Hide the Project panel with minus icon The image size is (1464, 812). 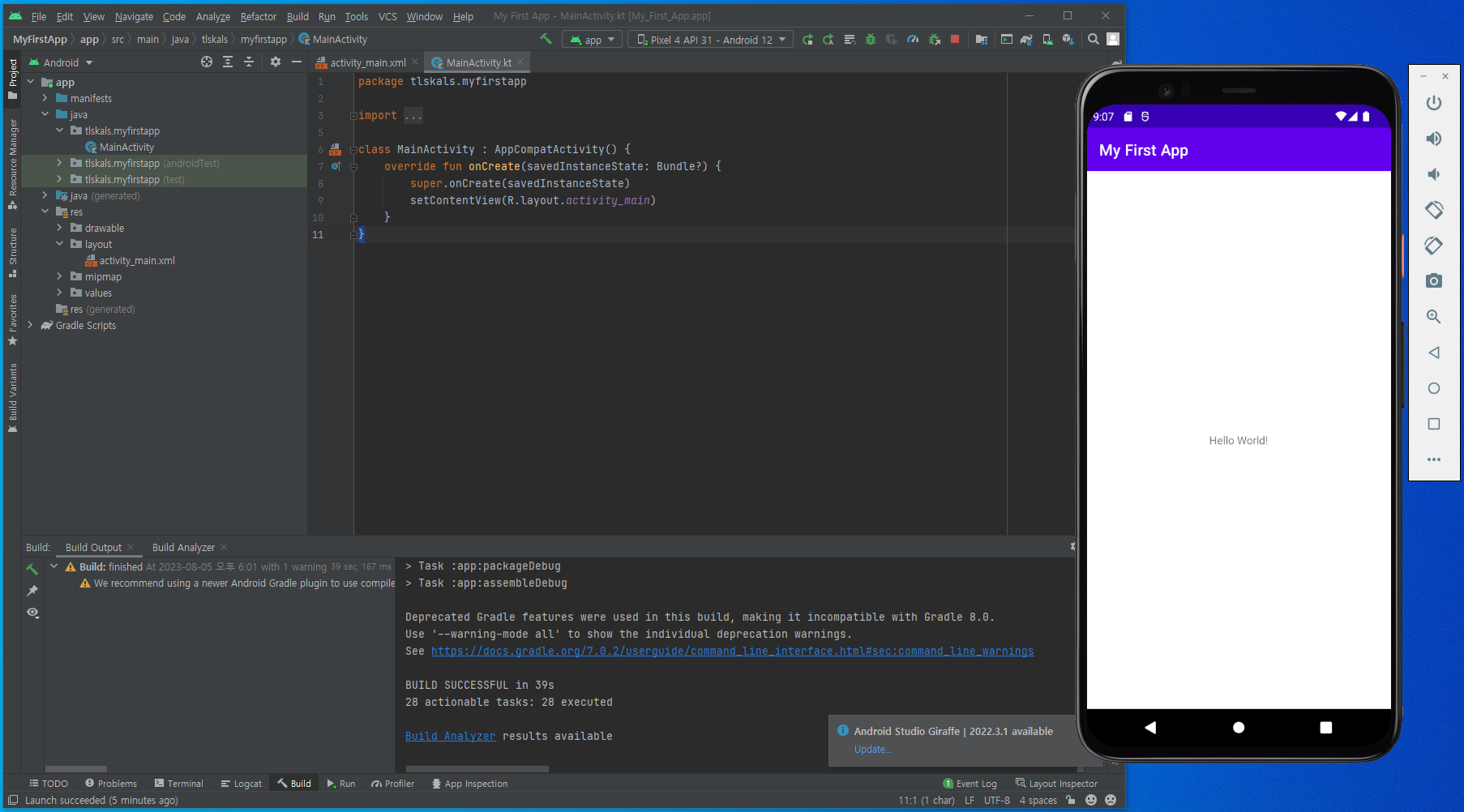tap(297, 62)
